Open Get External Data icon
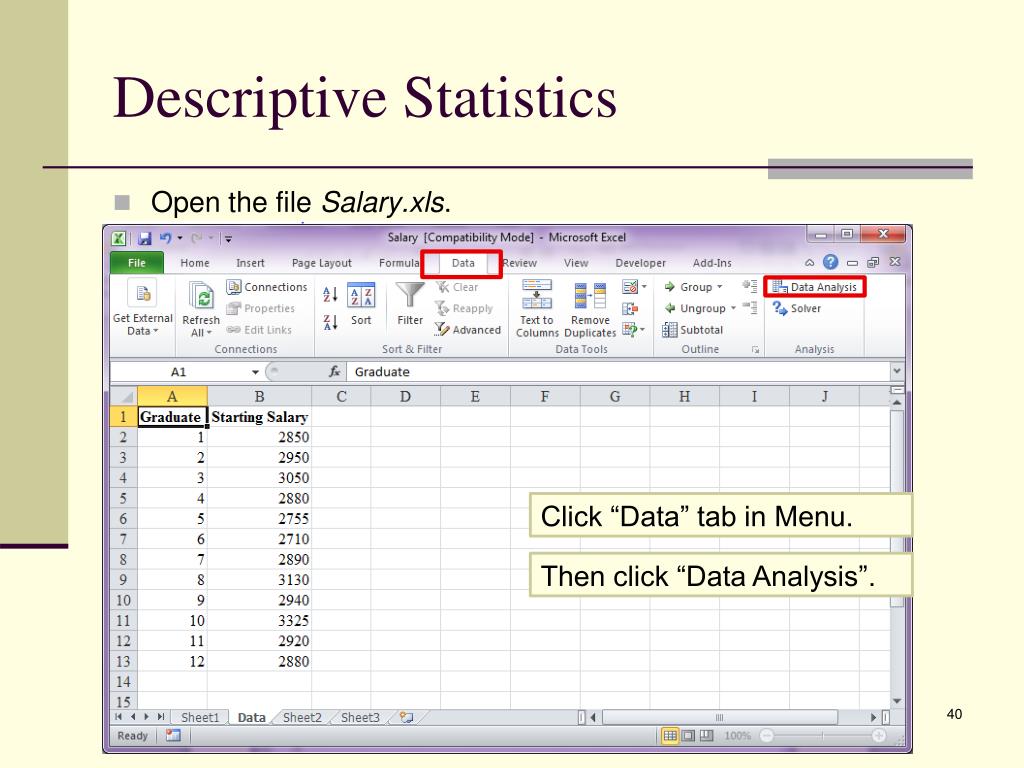1024x768 pixels. [143, 295]
